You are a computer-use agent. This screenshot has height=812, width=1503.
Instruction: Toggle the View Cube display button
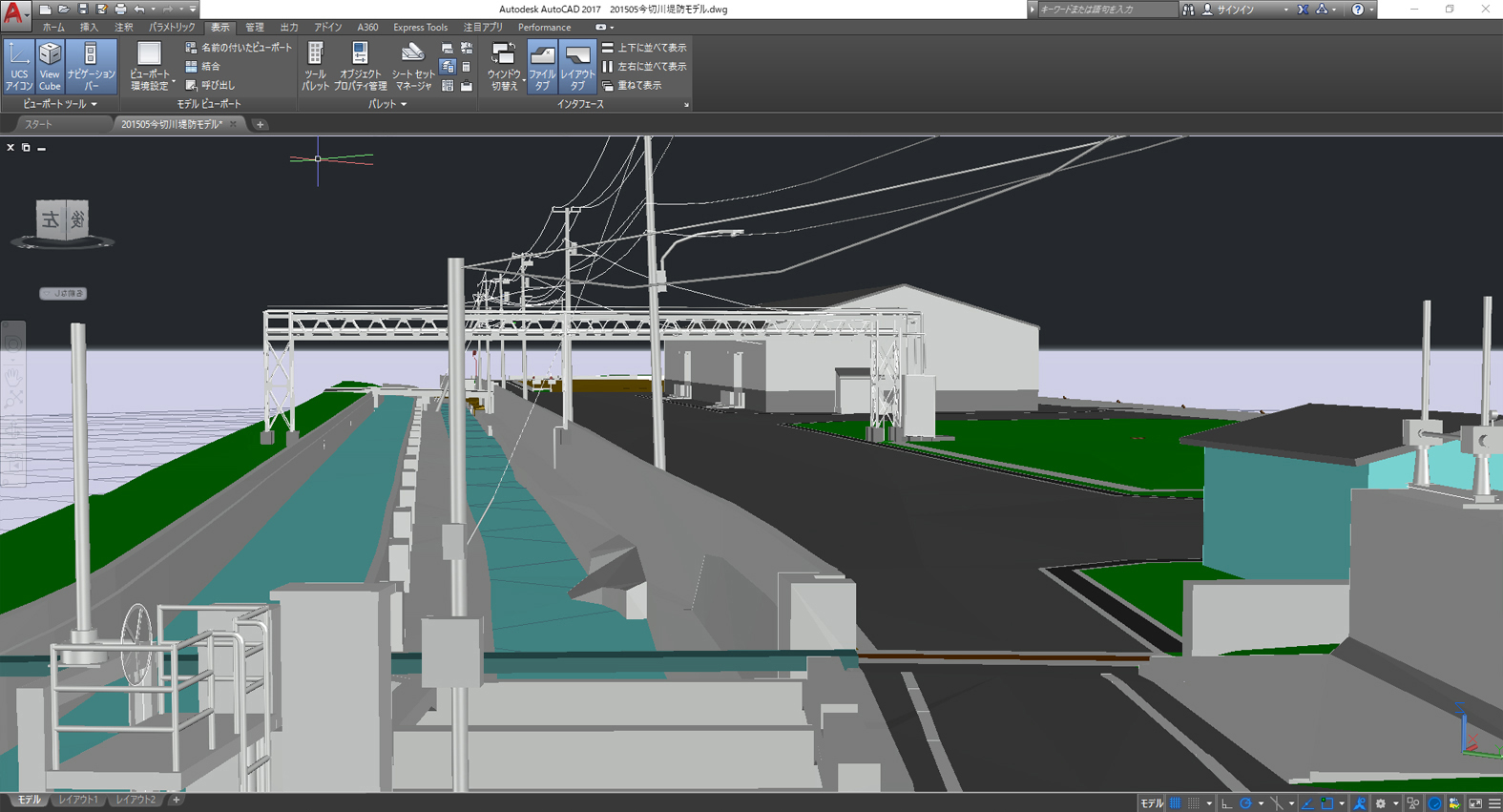(50, 66)
